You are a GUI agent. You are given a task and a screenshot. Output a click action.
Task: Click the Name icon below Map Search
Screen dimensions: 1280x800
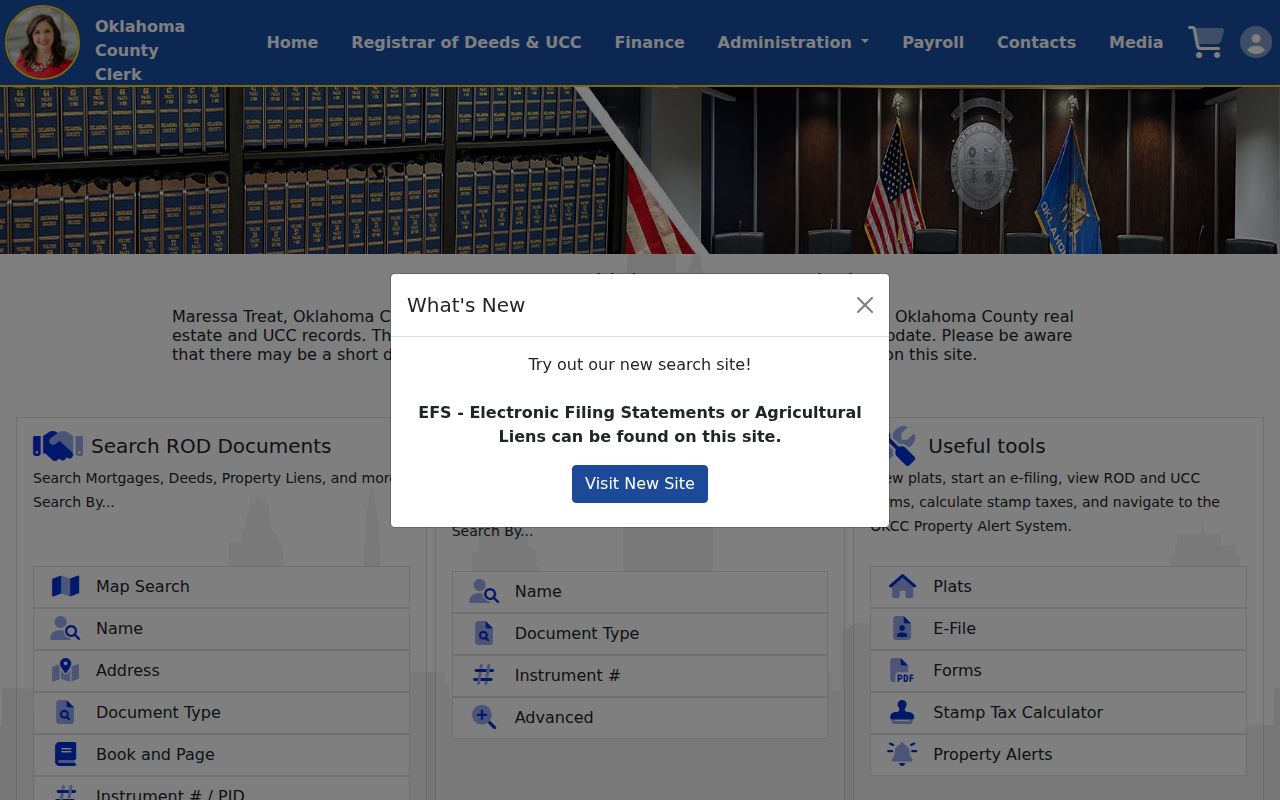point(65,628)
